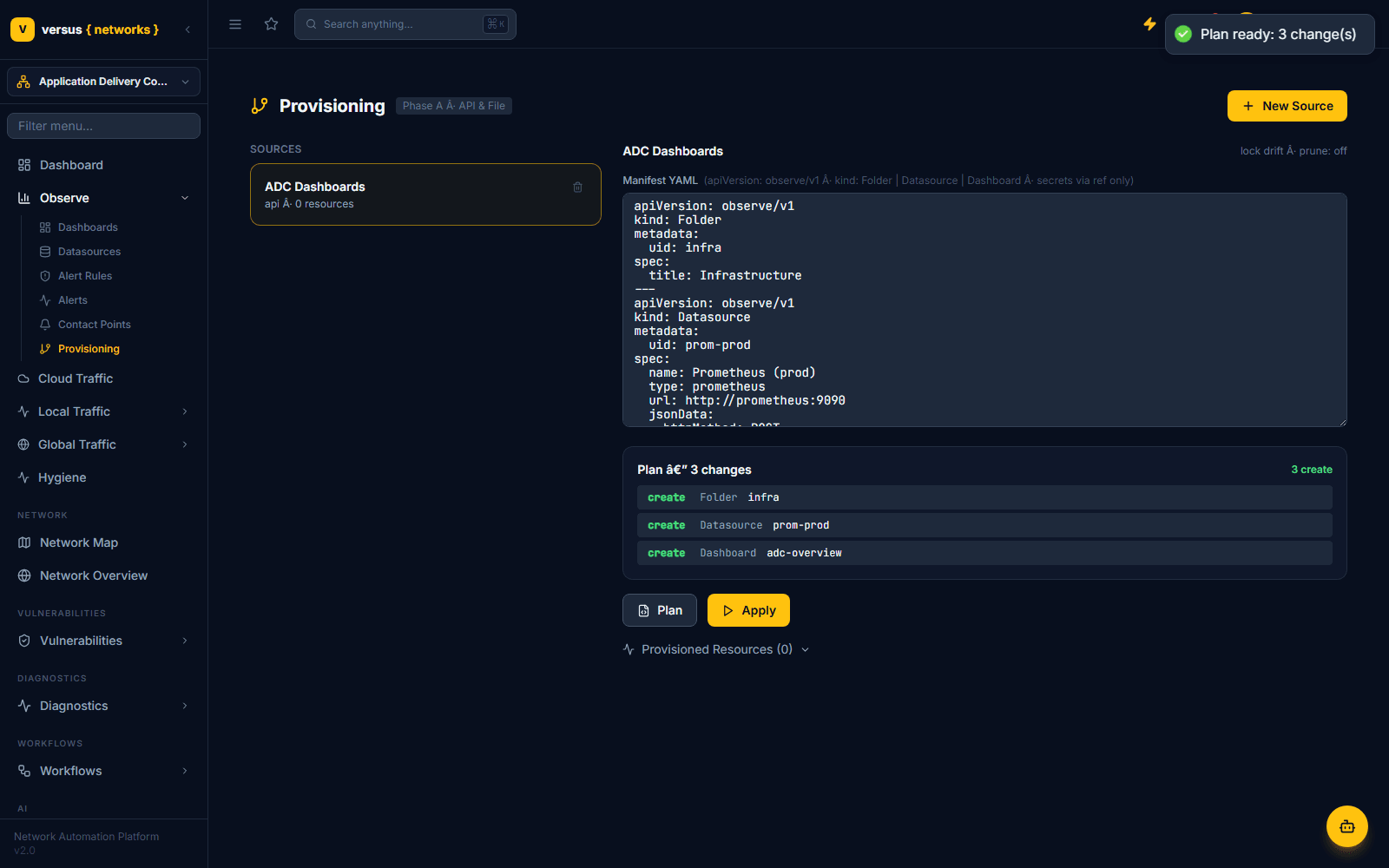Collapse the sidebar using the chevron beside the logo

pos(188,30)
